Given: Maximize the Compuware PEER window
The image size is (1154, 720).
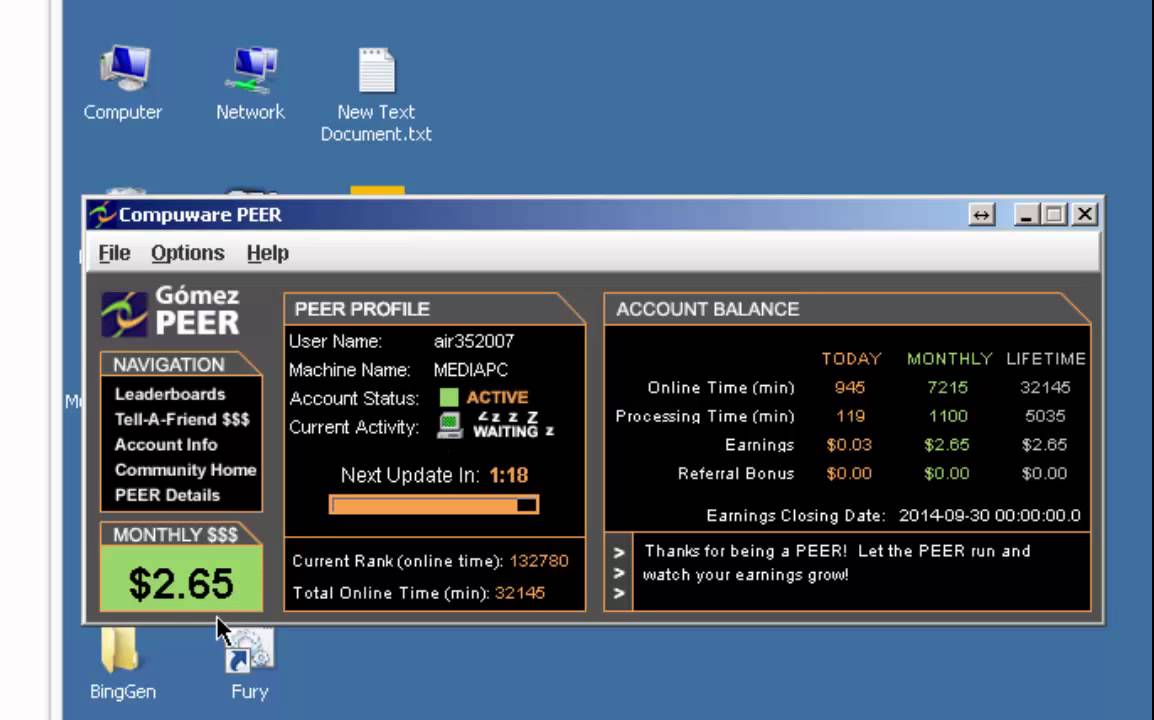Looking at the screenshot, I should pos(1054,214).
